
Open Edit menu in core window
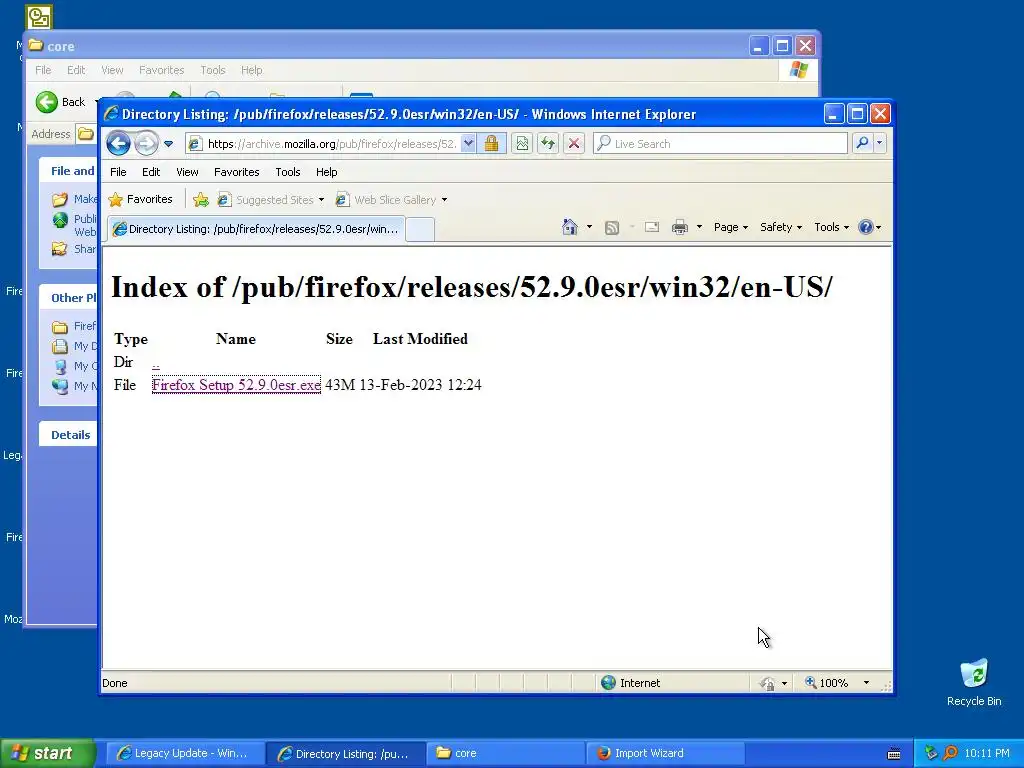pyautogui.click(x=76, y=70)
